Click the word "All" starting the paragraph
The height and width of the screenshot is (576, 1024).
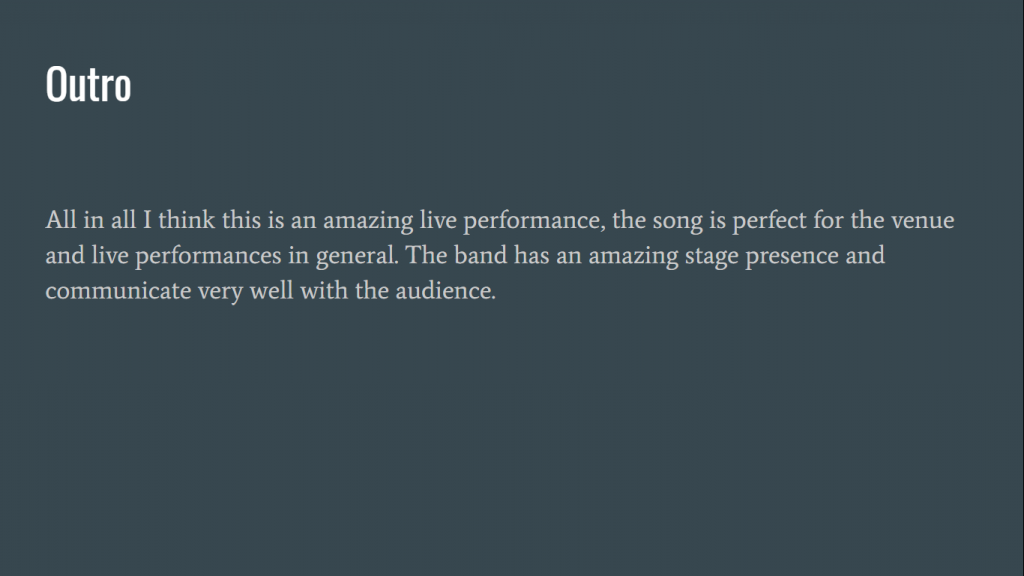pyautogui.click(x=60, y=220)
